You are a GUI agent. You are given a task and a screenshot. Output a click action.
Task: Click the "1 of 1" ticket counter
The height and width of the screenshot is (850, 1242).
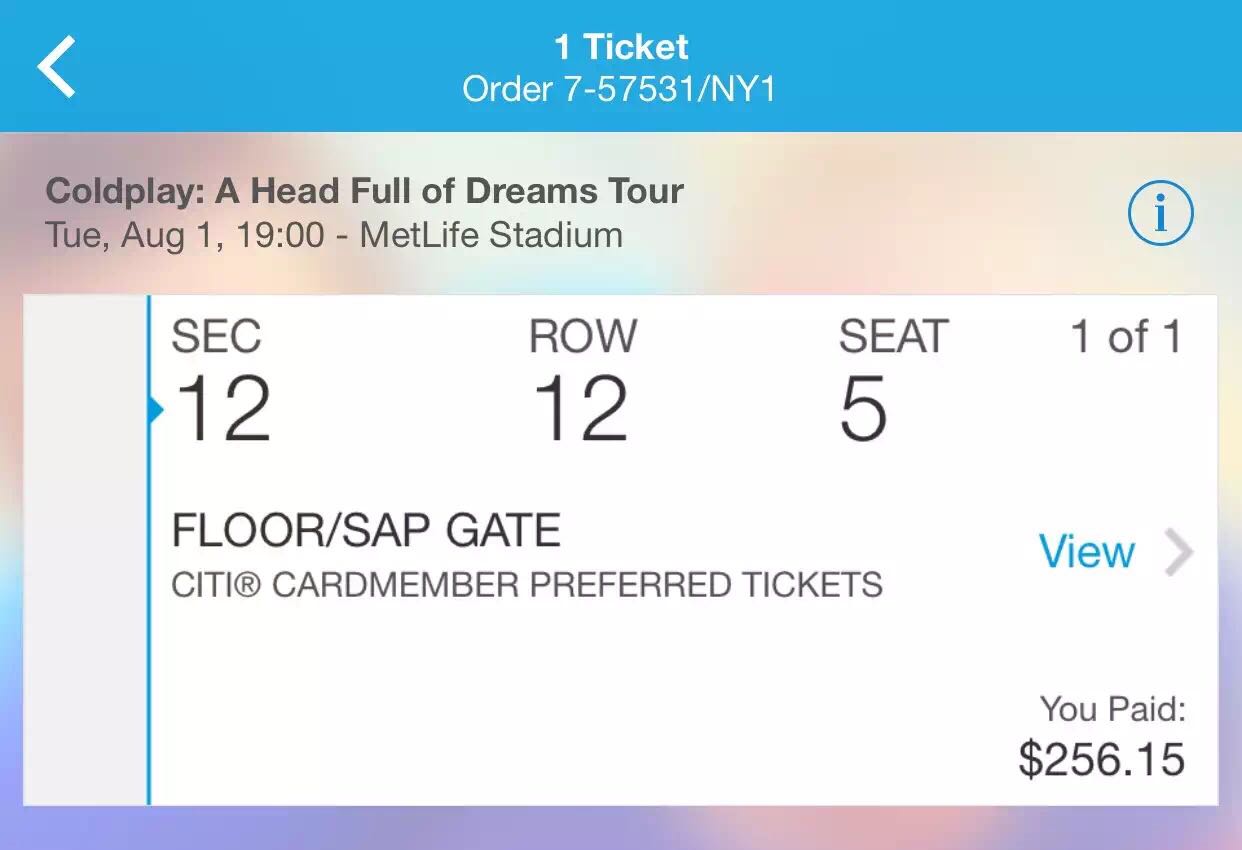pyautogui.click(x=1126, y=337)
